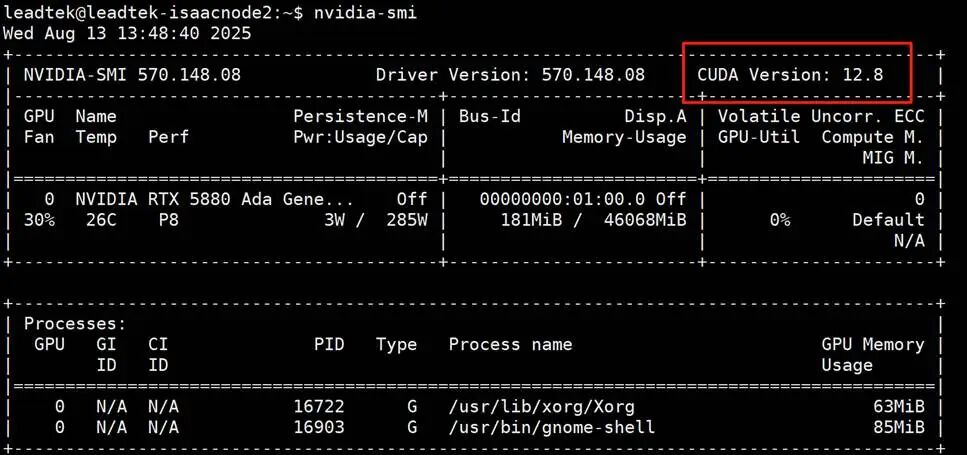Click the date line Wed Aug 13

tap(127, 33)
